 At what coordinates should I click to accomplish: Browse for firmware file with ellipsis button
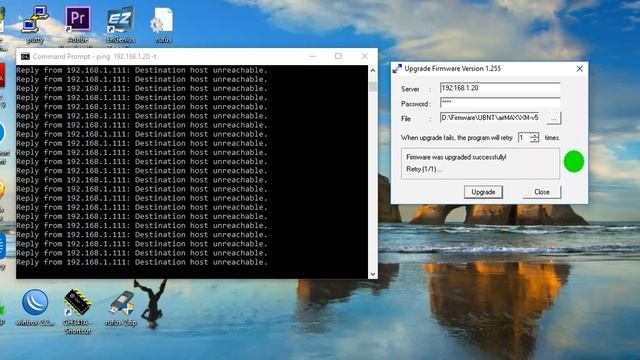(x=554, y=118)
